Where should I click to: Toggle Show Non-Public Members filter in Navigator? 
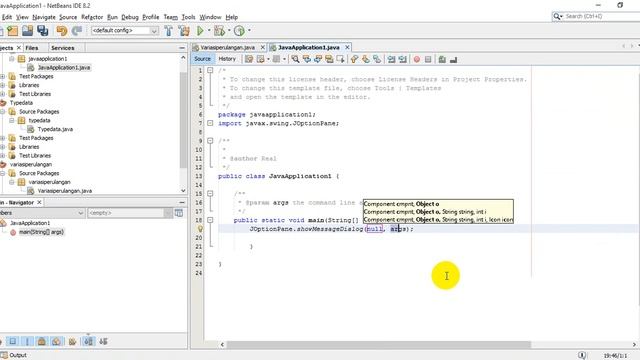point(42,341)
